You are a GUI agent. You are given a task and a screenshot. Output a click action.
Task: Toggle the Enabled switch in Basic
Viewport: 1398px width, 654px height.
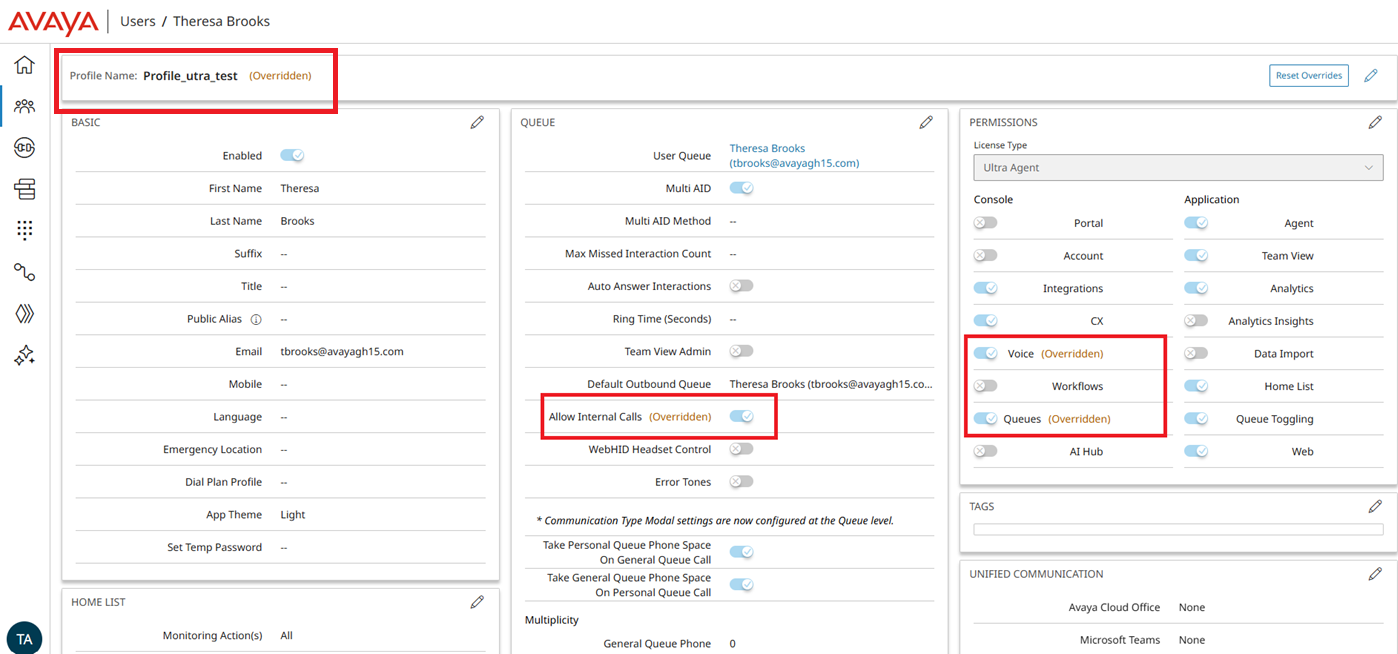[292, 155]
